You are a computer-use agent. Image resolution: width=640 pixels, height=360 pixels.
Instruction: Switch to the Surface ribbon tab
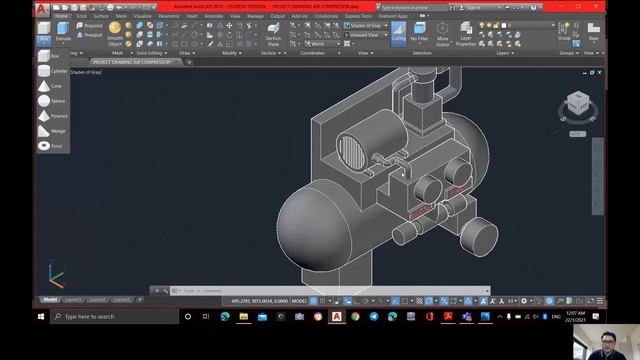pos(101,16)
